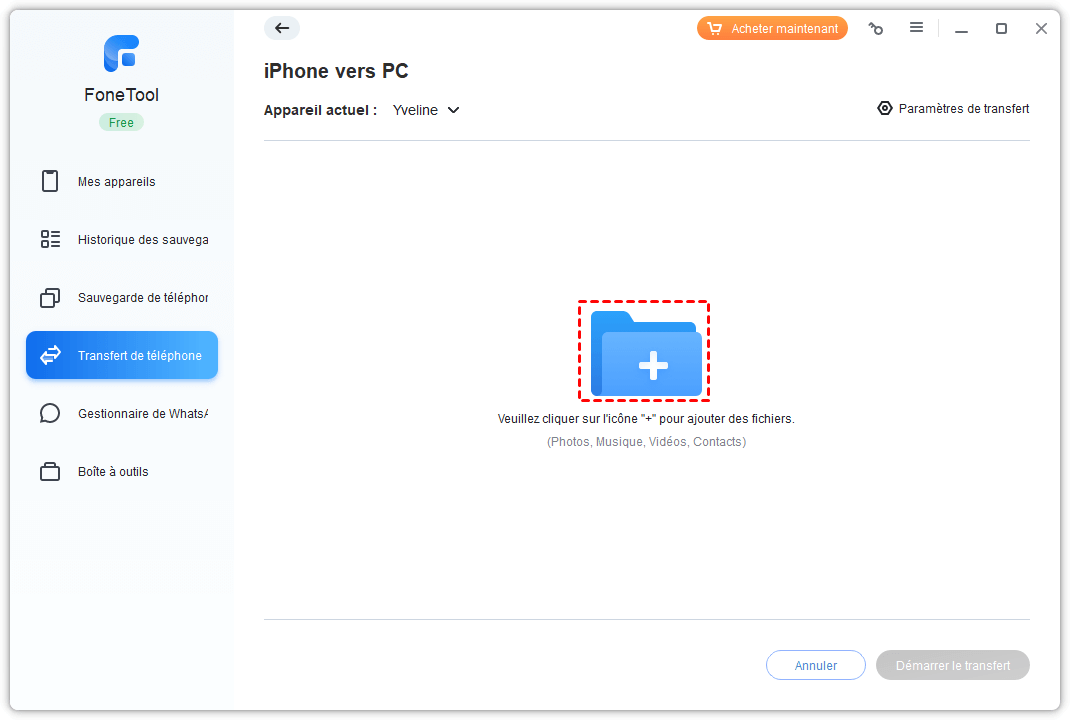Maximize the FoneTool window
Screen dimensions: 1070x720
click(x=1001, y=29)
